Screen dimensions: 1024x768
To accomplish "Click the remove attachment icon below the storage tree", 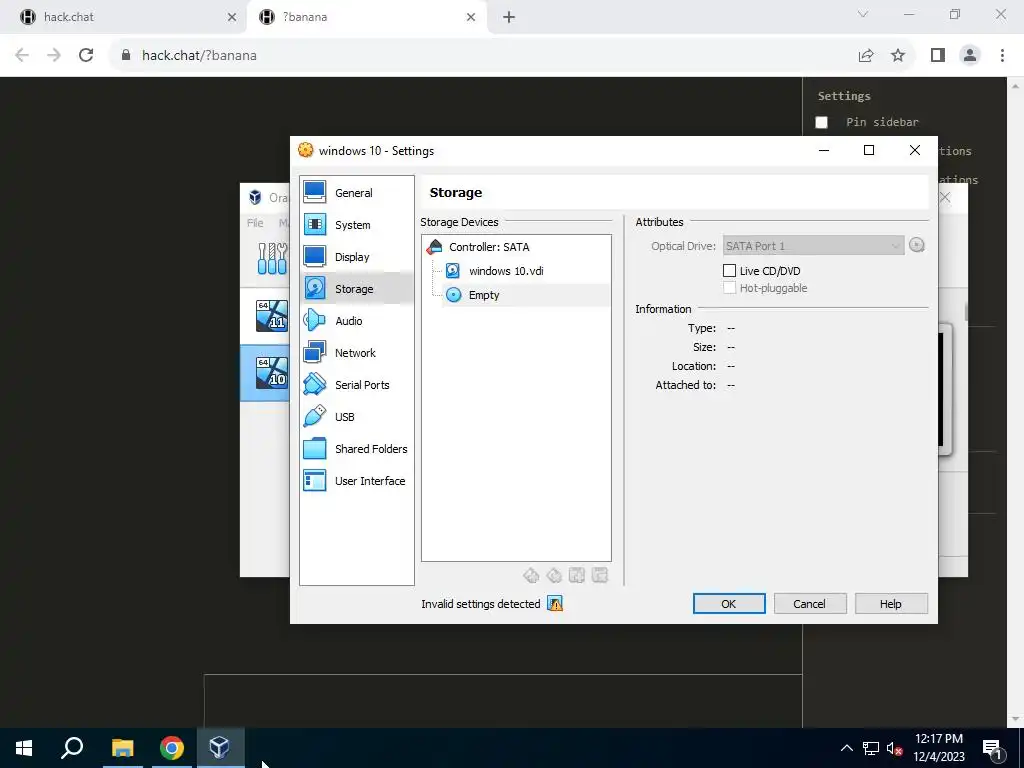I will (600, 575).
